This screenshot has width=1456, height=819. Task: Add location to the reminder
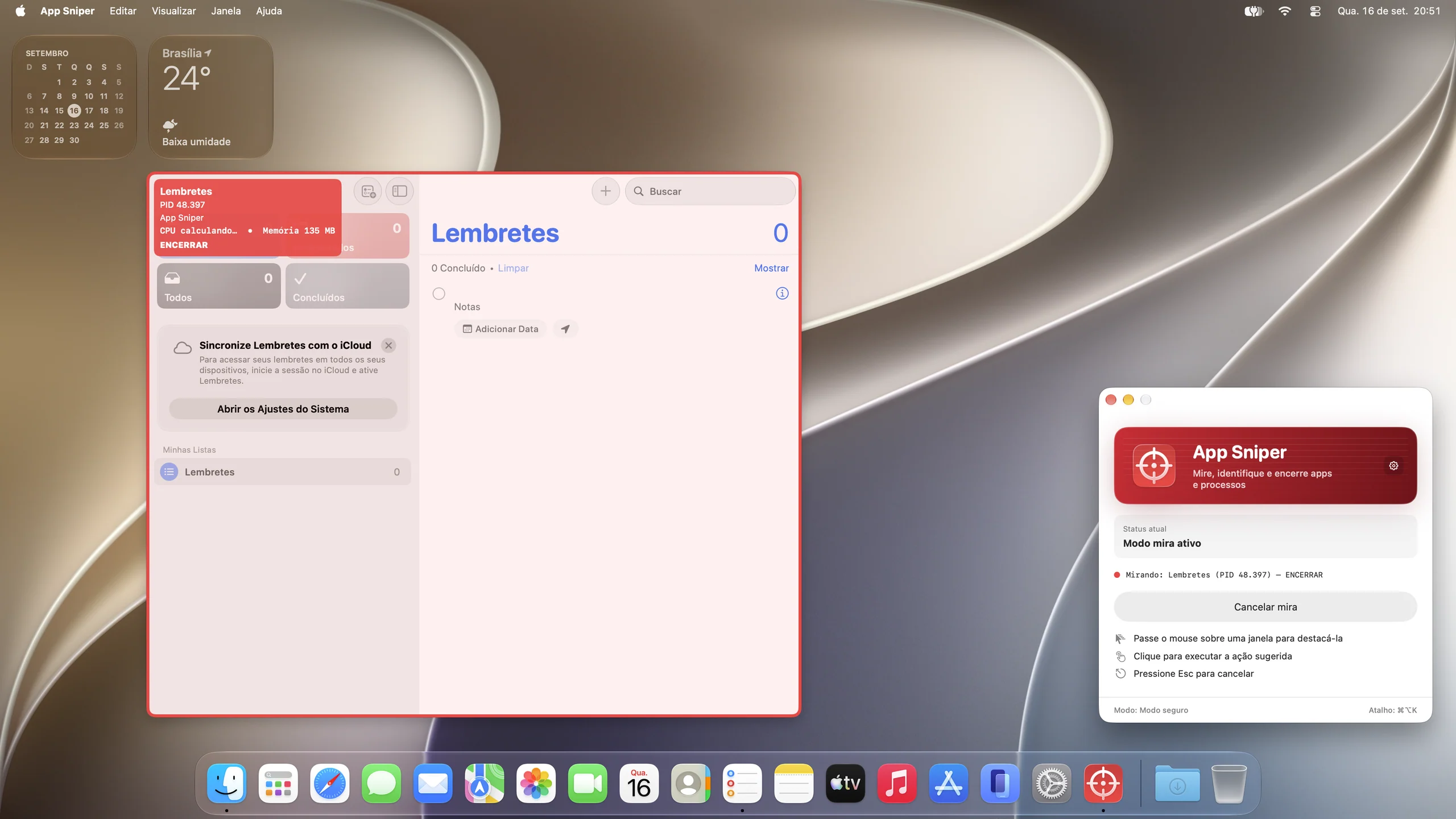point(565,329)
